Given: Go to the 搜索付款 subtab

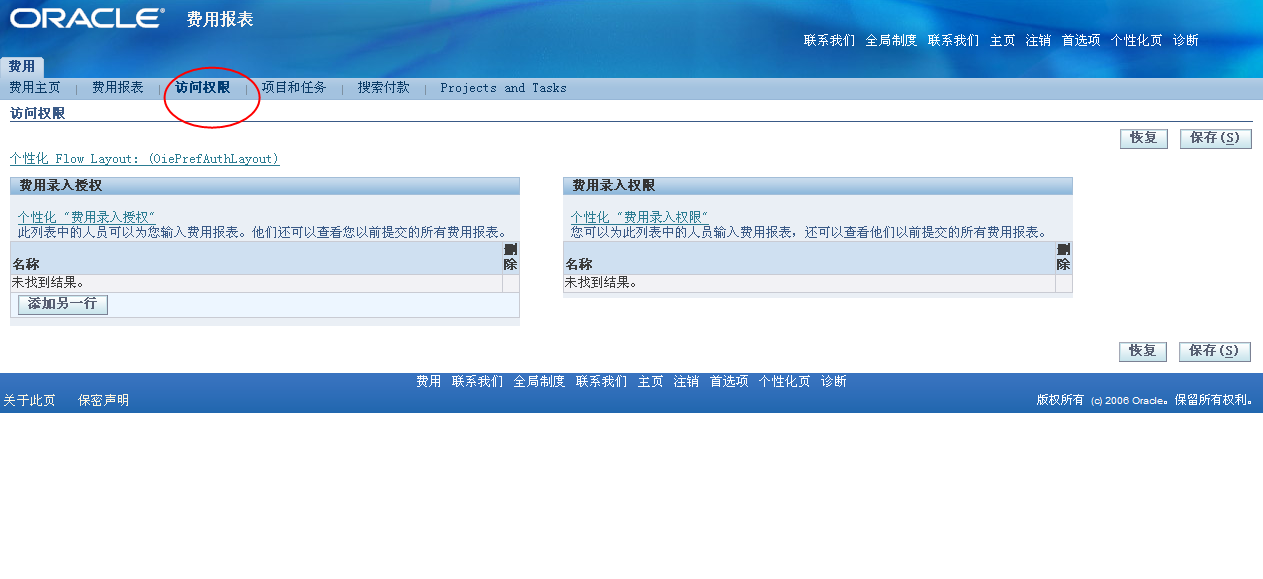Looking at the screenshot, I should (385, 88).
